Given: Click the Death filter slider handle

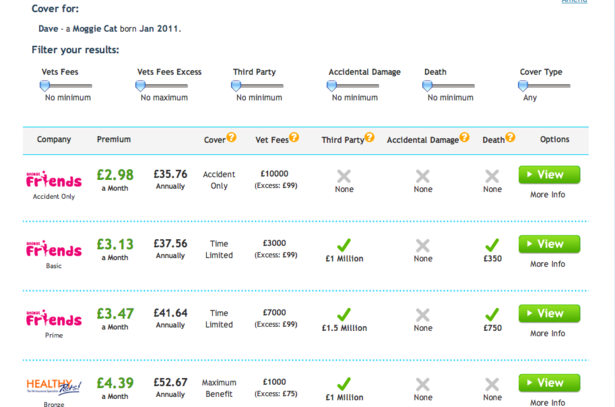Looking at the screenshot, I should [x=428, y=85].
